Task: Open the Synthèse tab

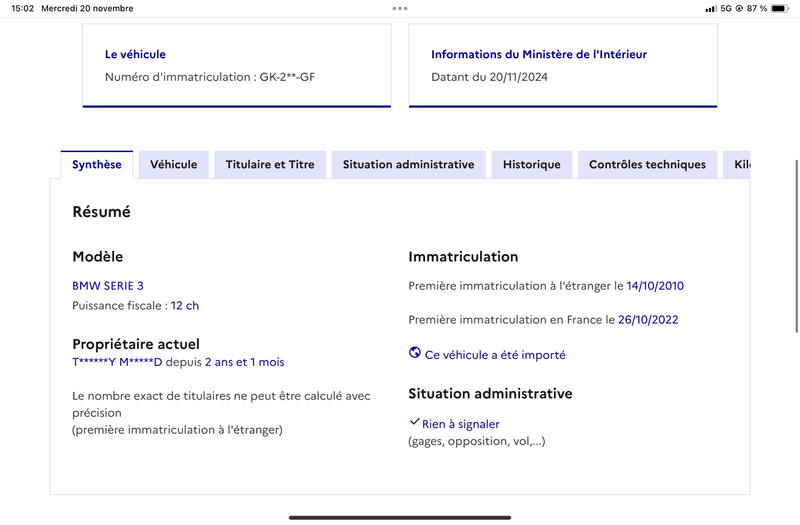Action: pos(97,164)
